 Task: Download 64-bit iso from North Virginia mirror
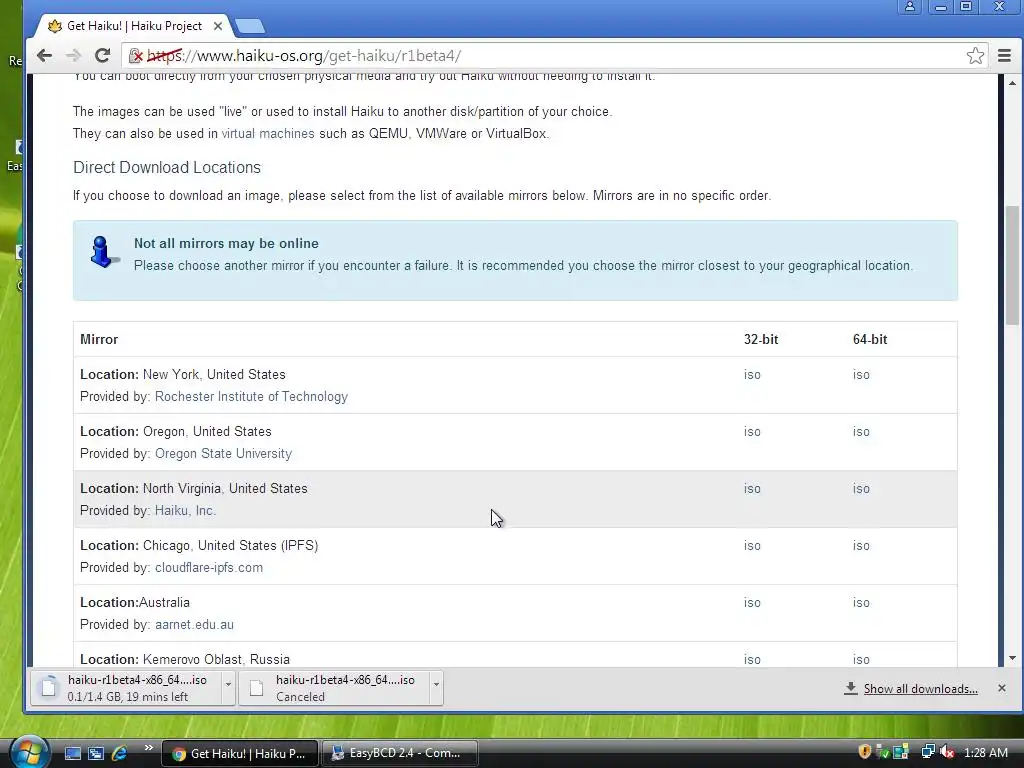coord(861,488)
